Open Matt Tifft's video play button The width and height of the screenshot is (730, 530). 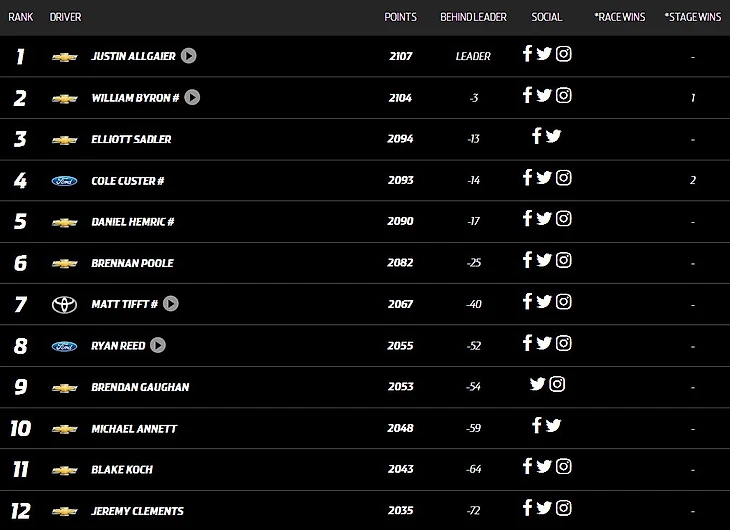pos(170,304)
